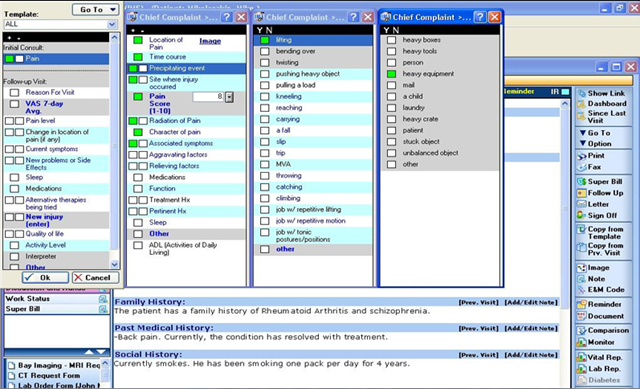This screenshot has width=640, height=389.
Task: Open the Note tool
Action: point(591,279)
